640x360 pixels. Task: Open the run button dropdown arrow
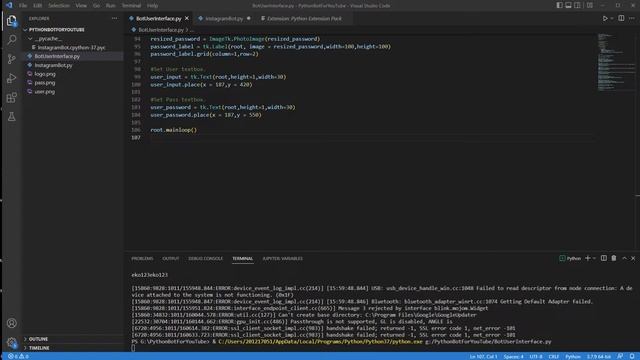612,18
